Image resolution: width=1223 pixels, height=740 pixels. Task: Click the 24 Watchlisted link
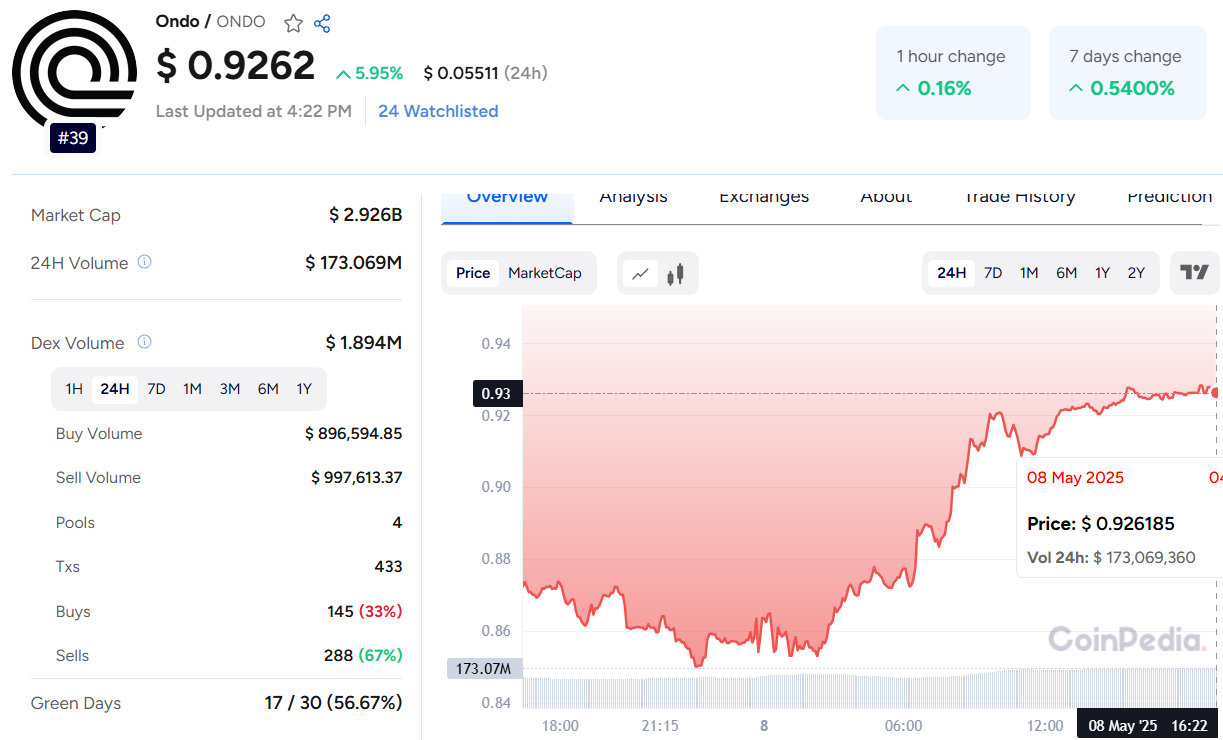(438, 111)
